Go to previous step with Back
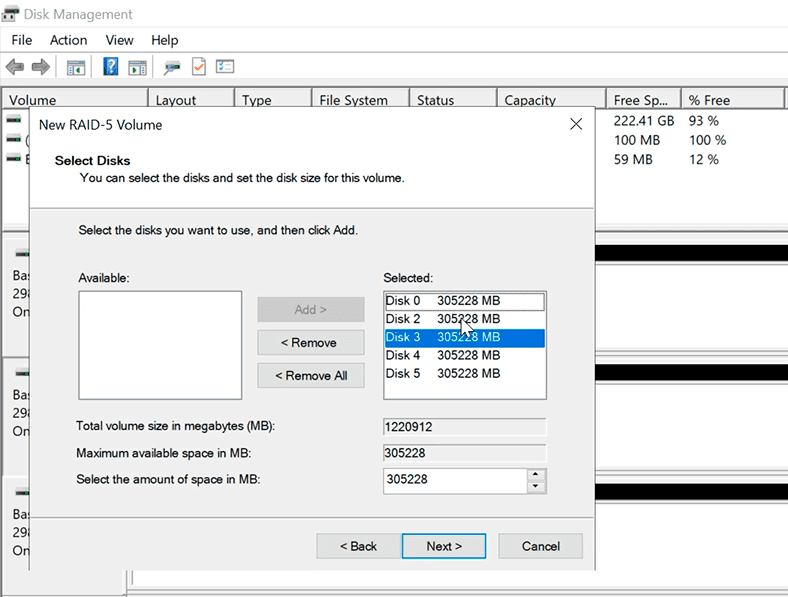The image size is (788, 597). click(x=359, y=546)
